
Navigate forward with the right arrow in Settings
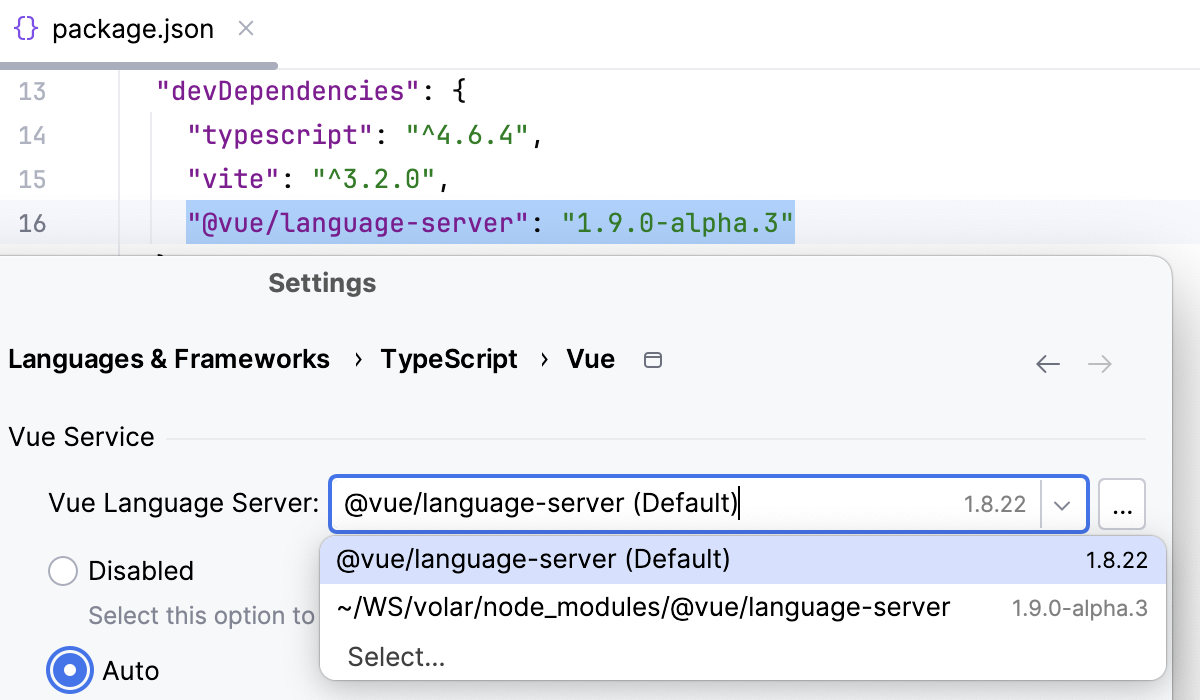(x=1100, y=363)
